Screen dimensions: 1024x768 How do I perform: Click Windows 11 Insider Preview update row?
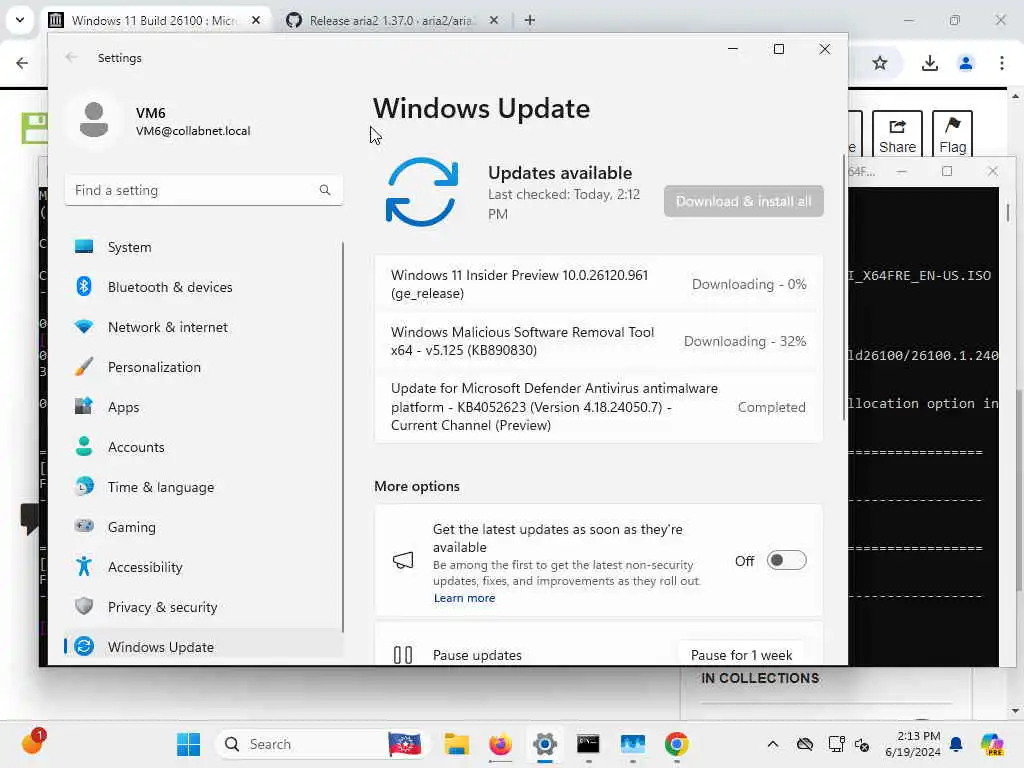[x=598, y=284]
